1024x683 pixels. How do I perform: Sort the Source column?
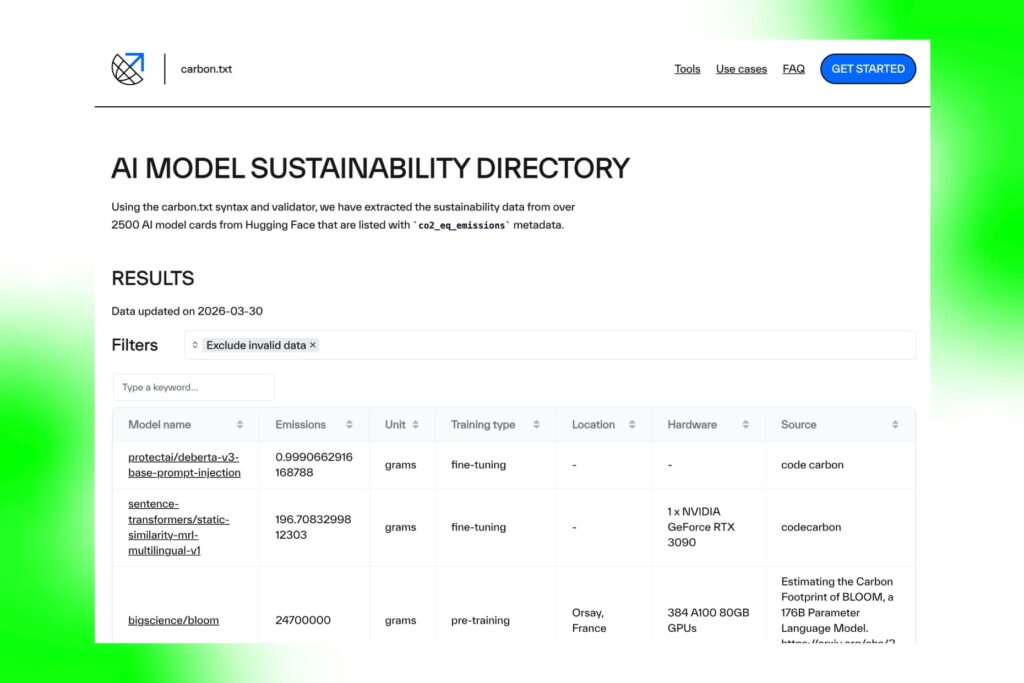click(x=898, y=424)
